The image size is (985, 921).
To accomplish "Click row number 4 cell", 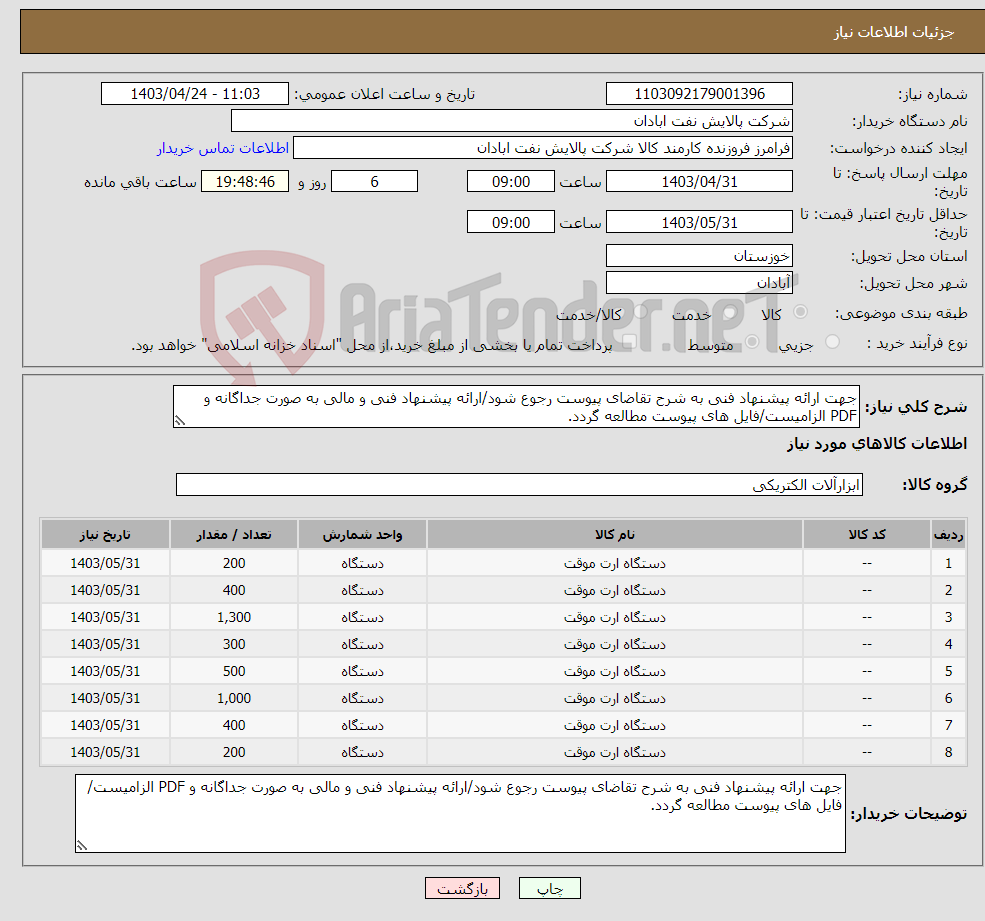I will pos(948,644).
